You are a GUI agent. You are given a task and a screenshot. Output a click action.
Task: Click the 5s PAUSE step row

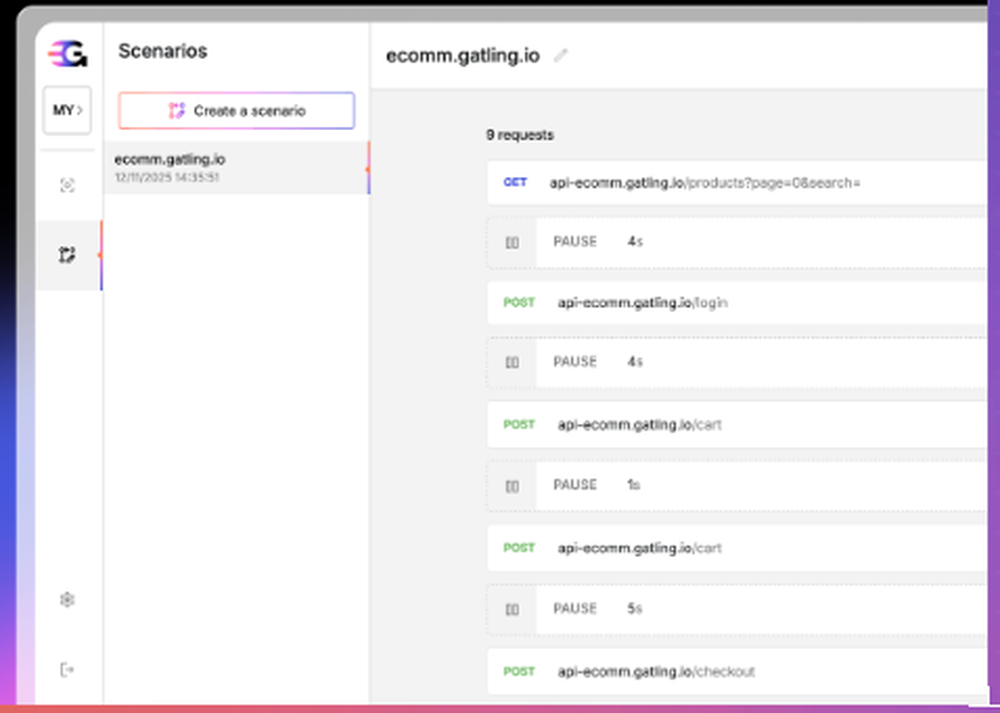tap(700, 608)
